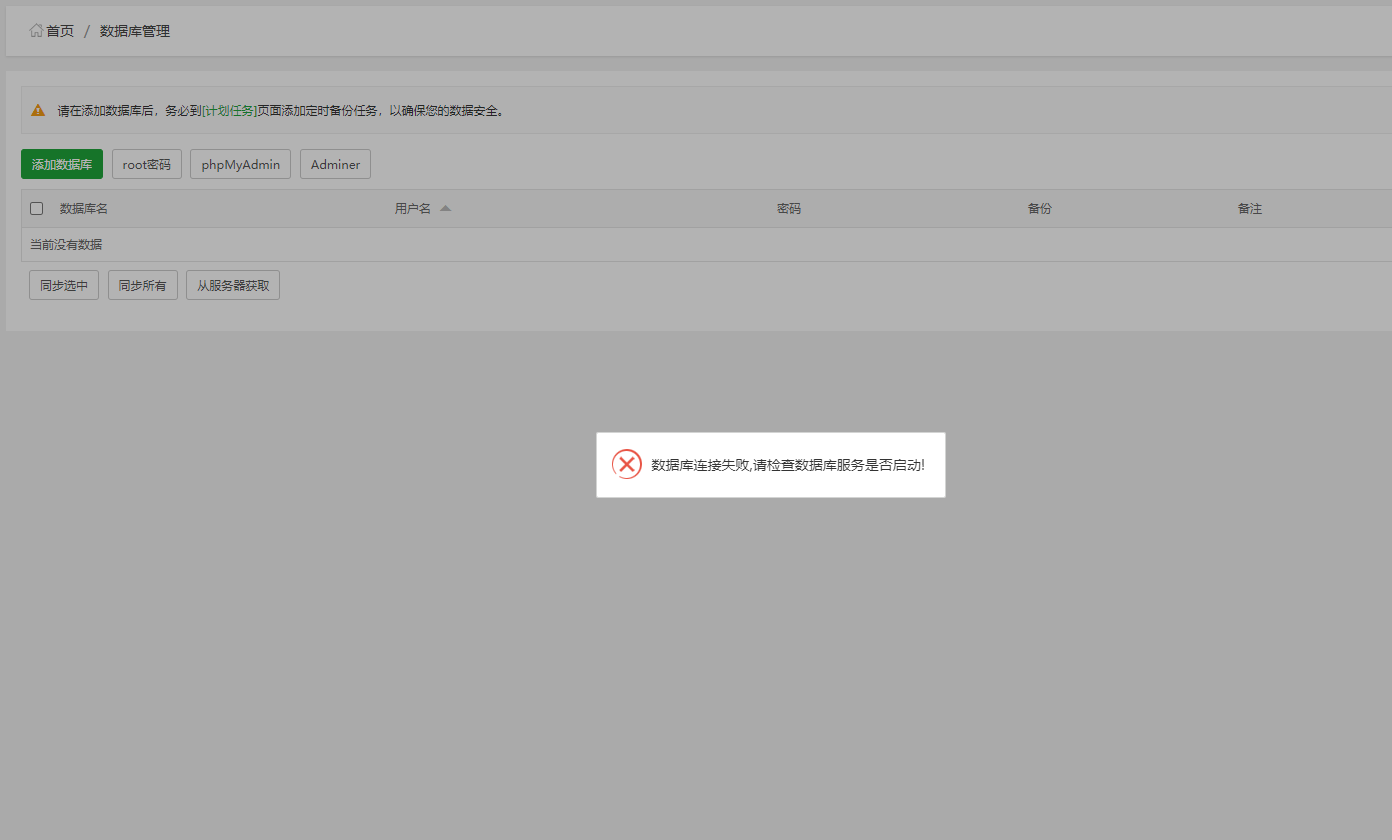
Task: Sort by 用户名 column header
Action: point(413,209)
